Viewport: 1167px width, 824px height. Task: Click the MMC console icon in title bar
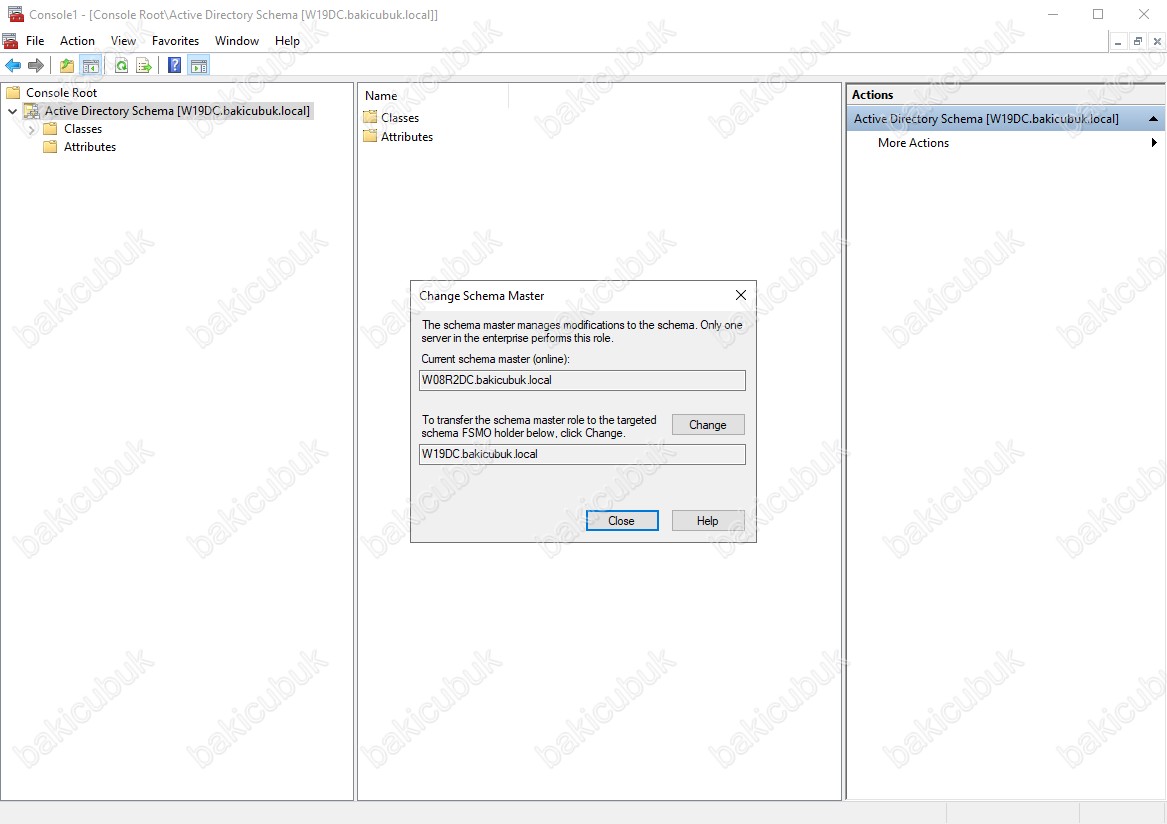[x=15, y=14]
